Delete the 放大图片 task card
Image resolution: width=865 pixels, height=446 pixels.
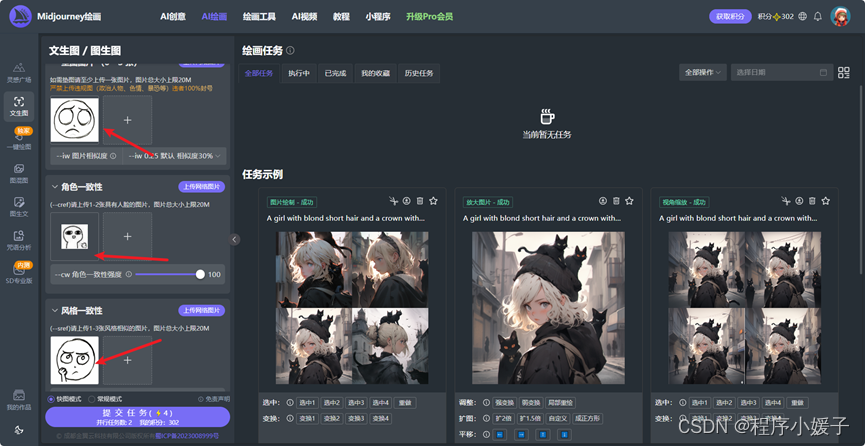click(616, 201)
